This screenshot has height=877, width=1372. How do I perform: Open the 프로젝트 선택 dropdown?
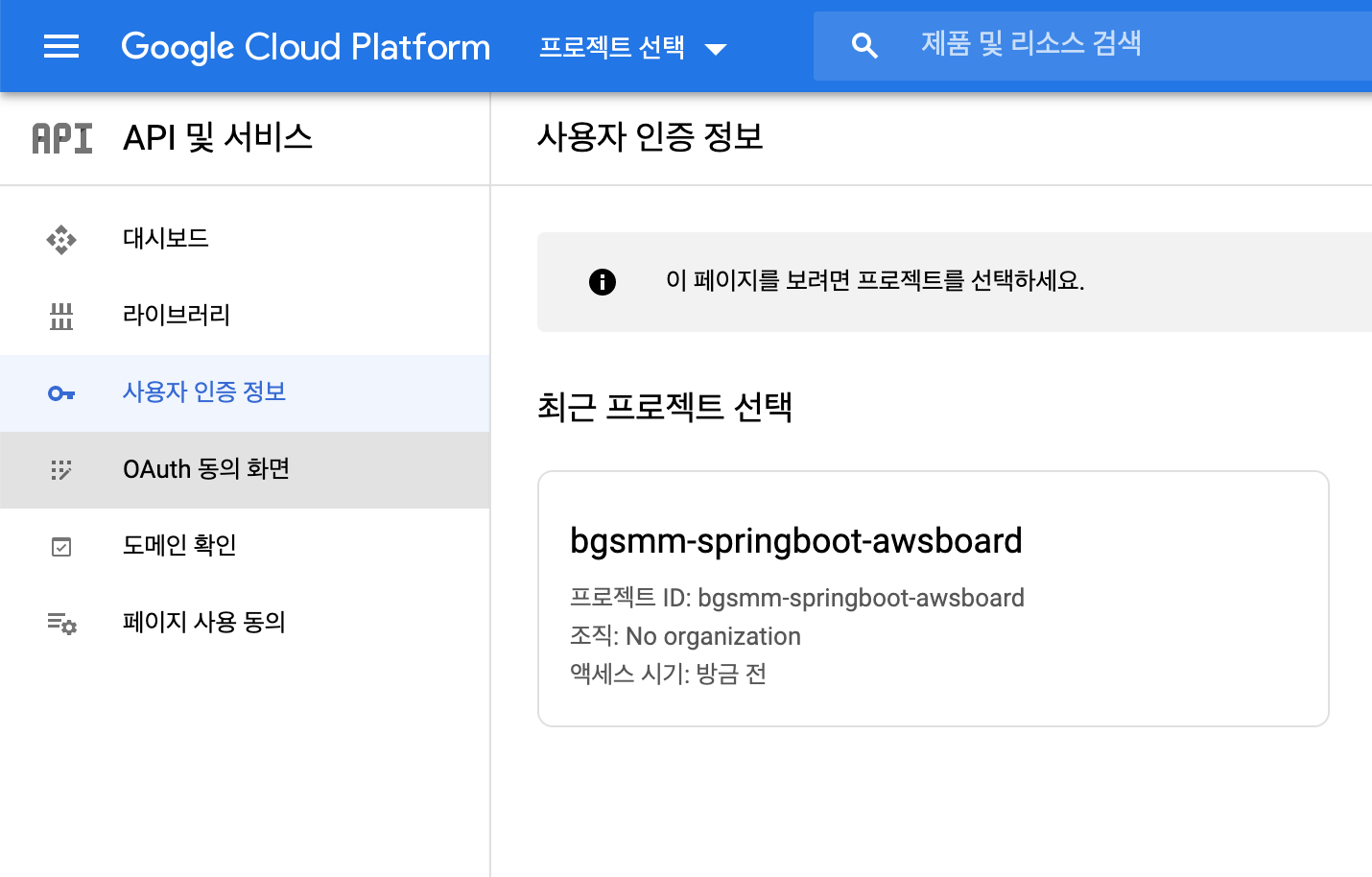[612, 47]
